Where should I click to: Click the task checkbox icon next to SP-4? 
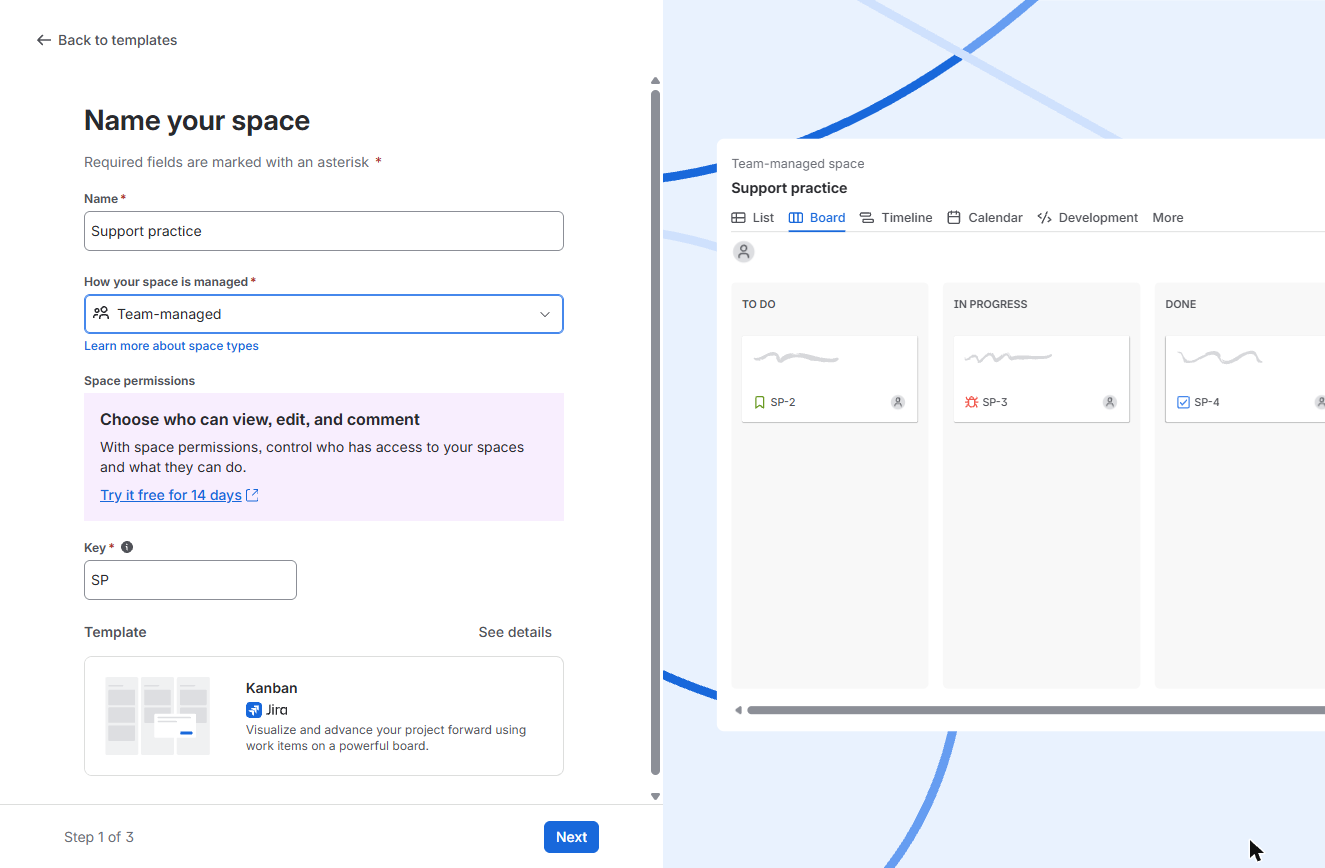[1183, 402]
